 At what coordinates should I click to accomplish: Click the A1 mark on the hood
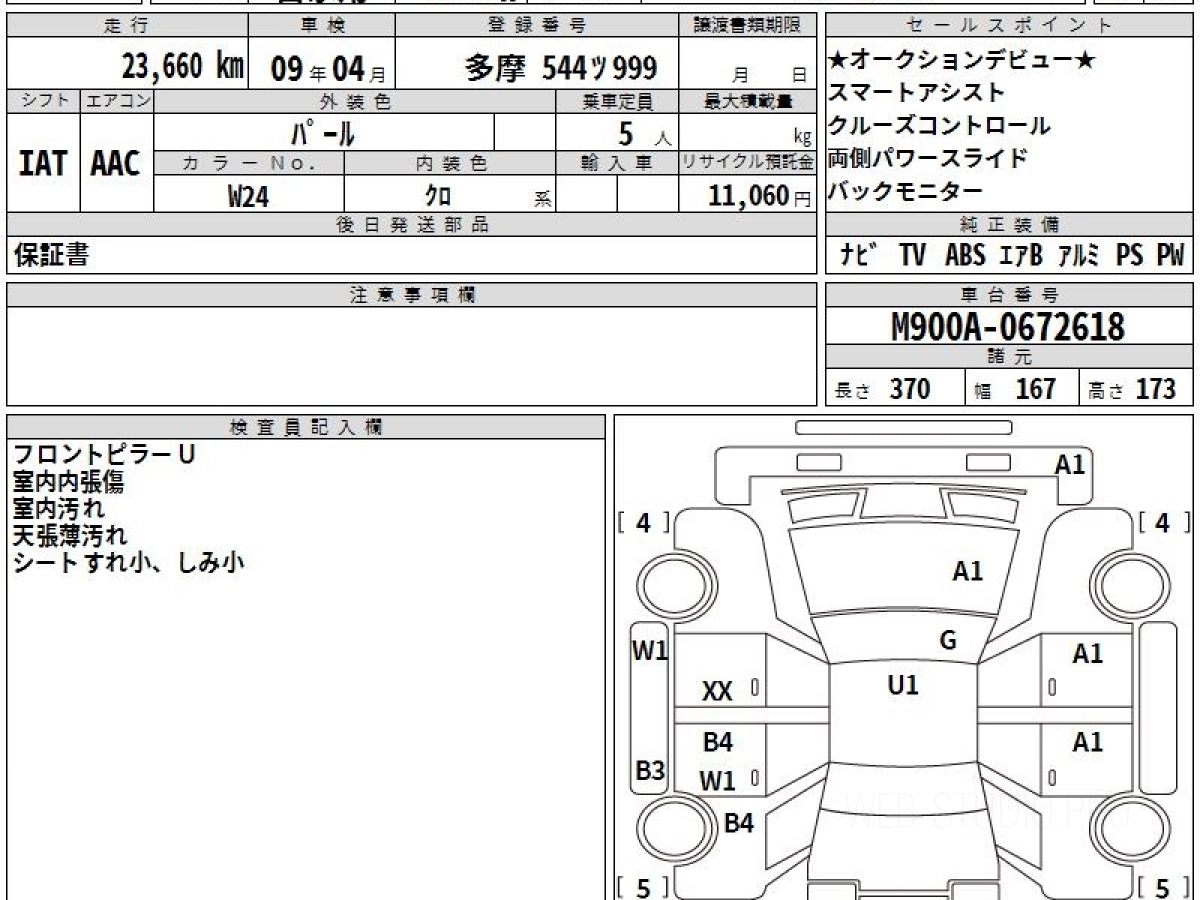[967, 572]
